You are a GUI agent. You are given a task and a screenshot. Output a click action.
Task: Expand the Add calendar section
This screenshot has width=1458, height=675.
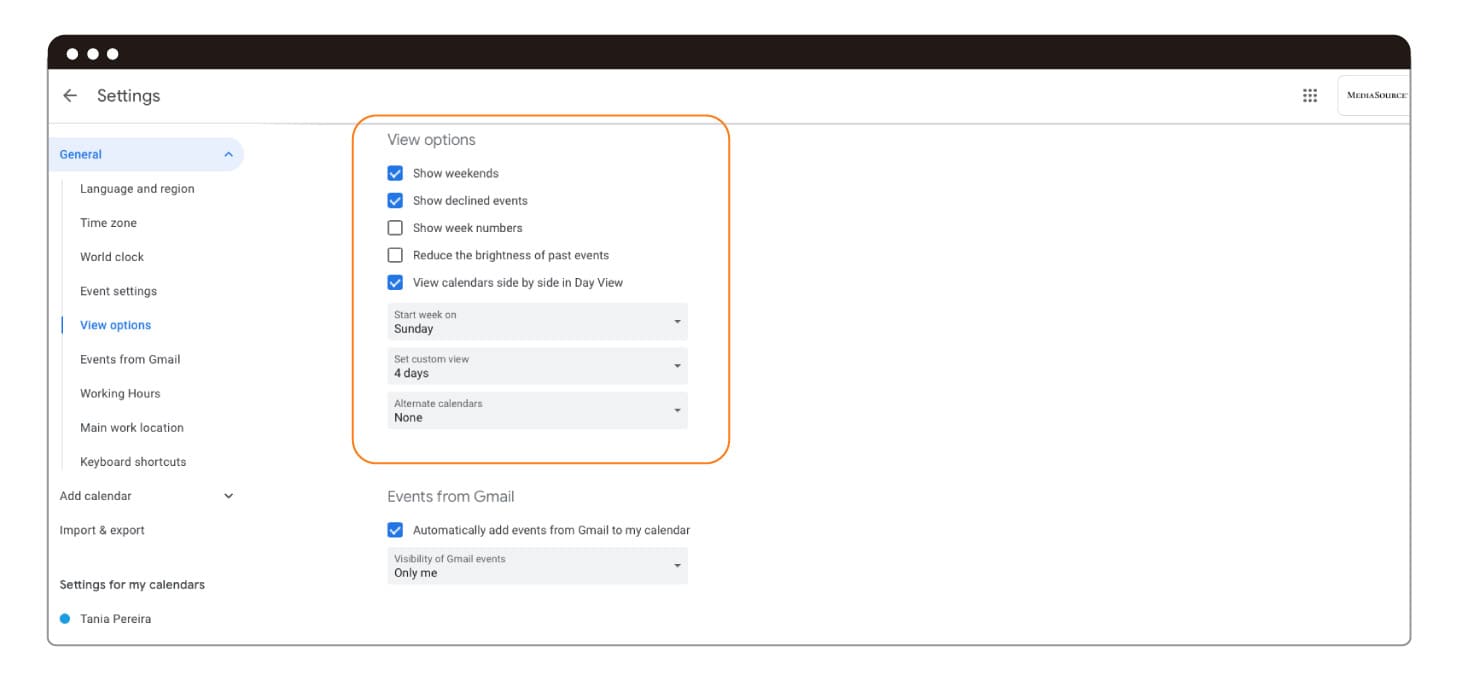[x=228, y=496]
